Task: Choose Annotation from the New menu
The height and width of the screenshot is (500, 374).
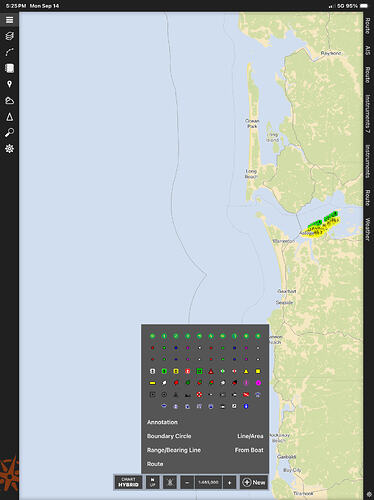Action: pyautogui.click(x=162, y=422)
